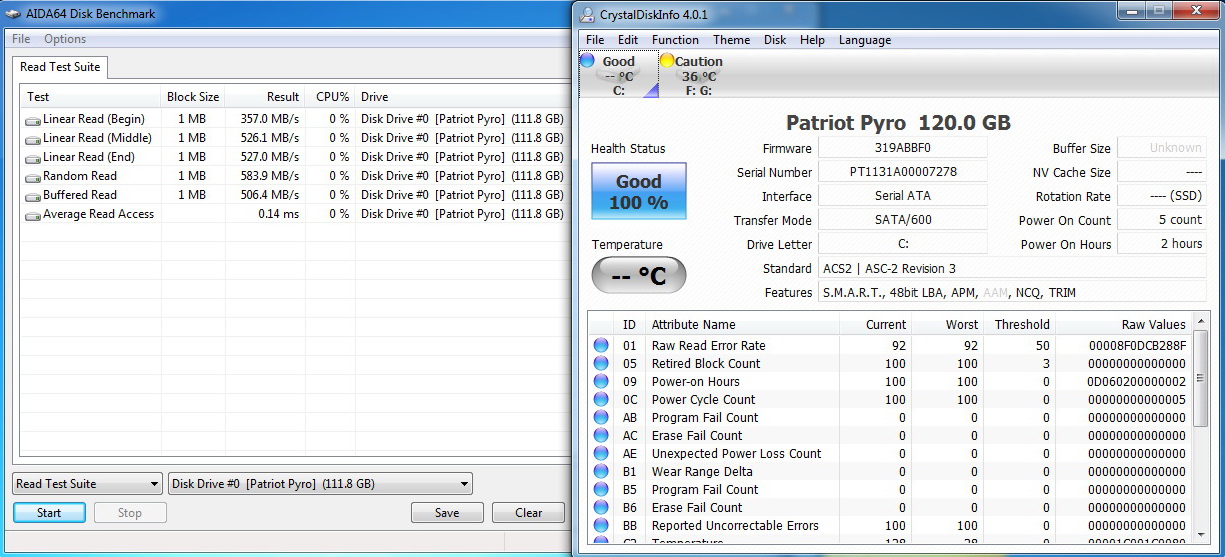Image resolution: width=1225 pixels, height=557 pixels.
Task: Open the File menu in AIDA64
Action: (21, 39)
